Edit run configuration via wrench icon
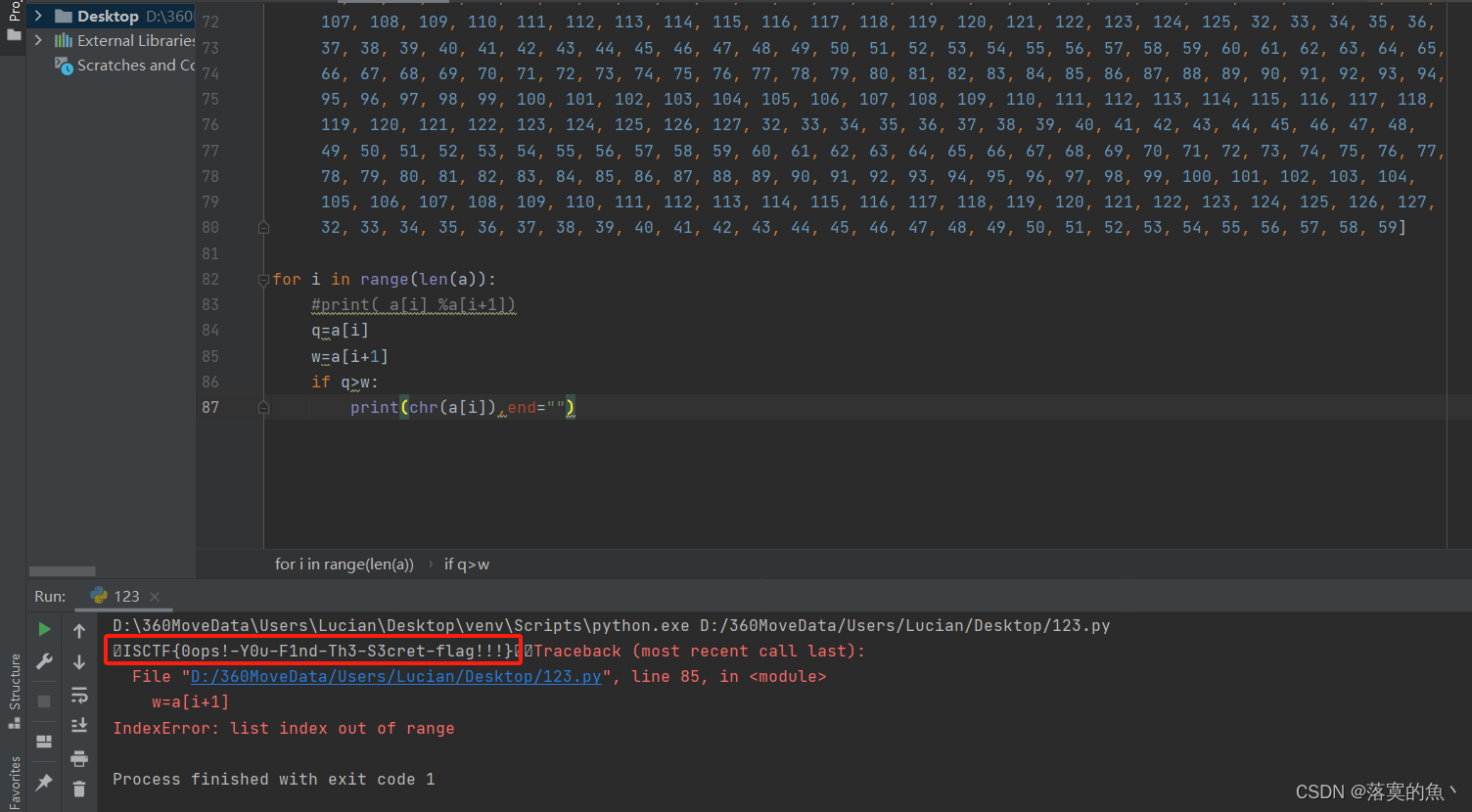1472x812 pixels. pyautogui.click(x=44, y=662)
